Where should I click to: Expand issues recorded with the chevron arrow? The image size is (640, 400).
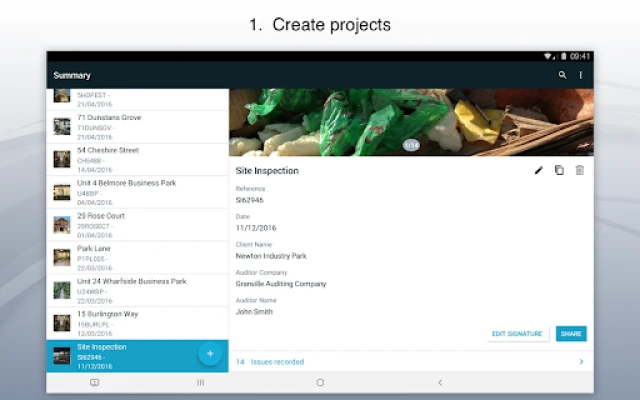coord(581,362)
